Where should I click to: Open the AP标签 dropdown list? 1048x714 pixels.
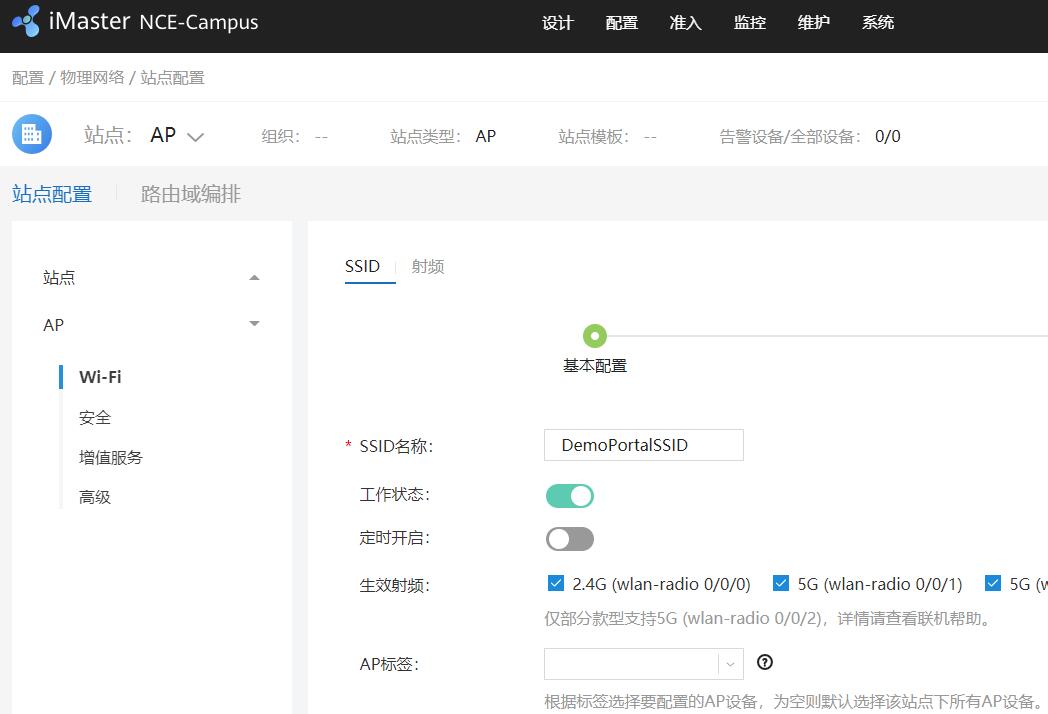point(729,663)
